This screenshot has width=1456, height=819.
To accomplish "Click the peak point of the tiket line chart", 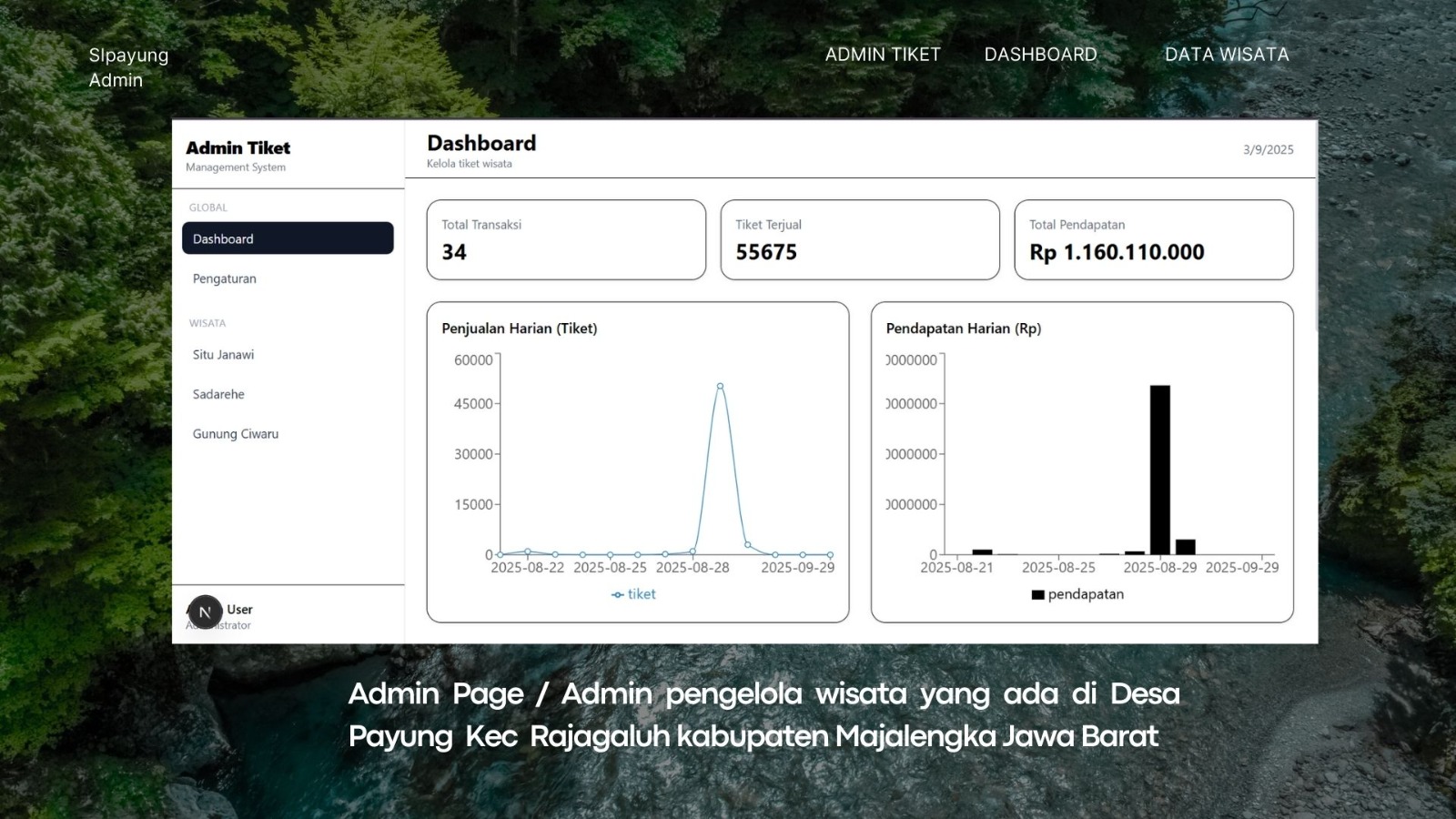I will (720, 387).
